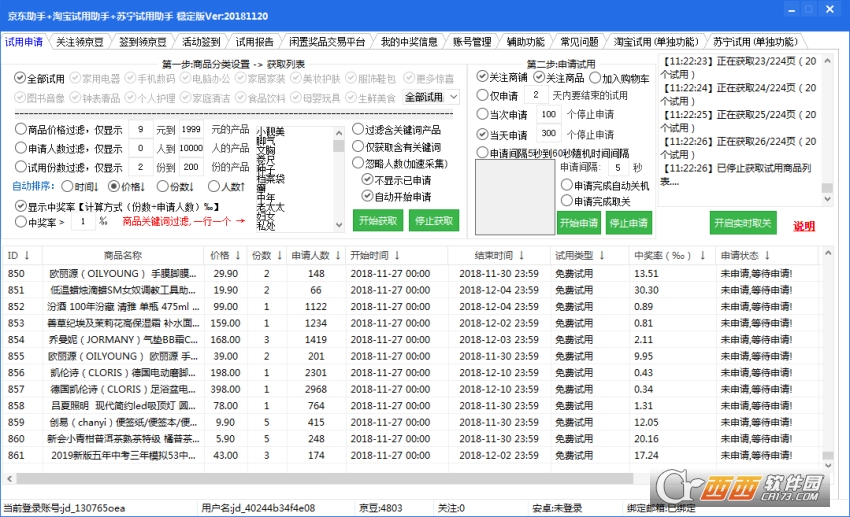Click log panel scrollbar up arrow
Viewport: 850px width, 517px height.
[x=827, y=61]
